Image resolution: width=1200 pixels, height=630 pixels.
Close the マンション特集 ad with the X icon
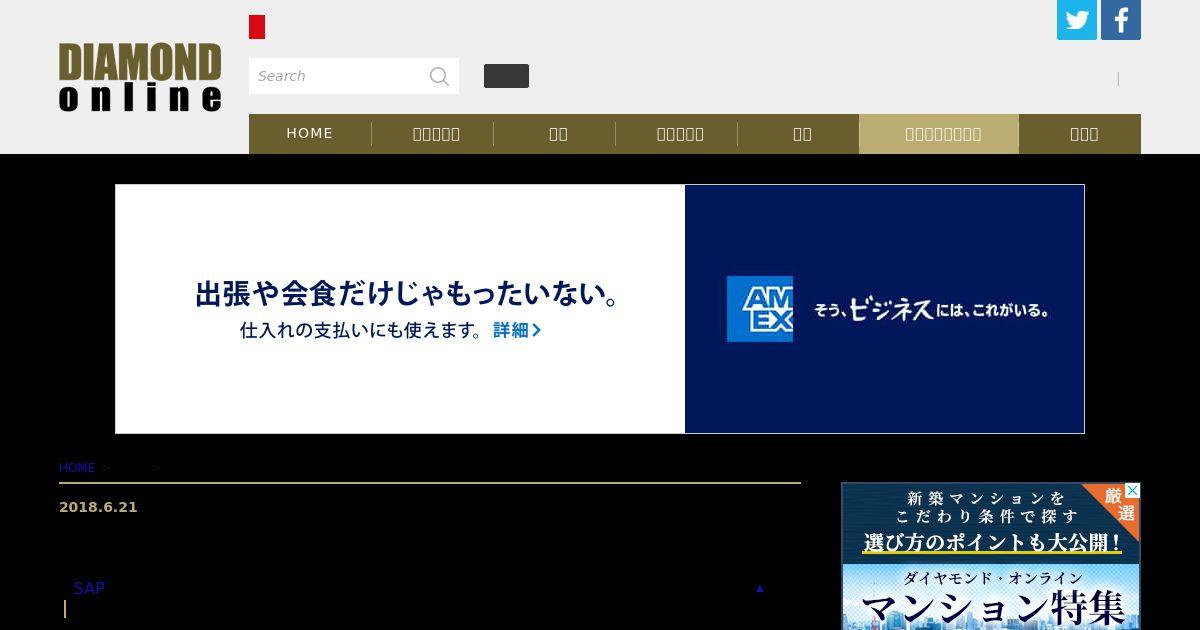(1132, 491)
